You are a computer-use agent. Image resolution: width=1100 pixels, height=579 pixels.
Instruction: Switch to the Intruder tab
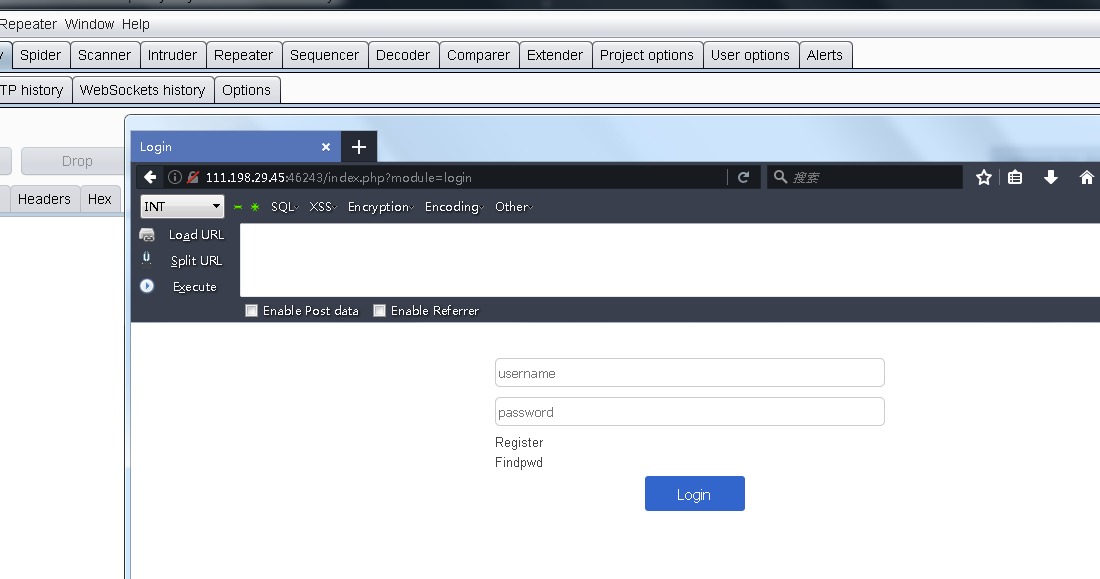coord(172,55)
